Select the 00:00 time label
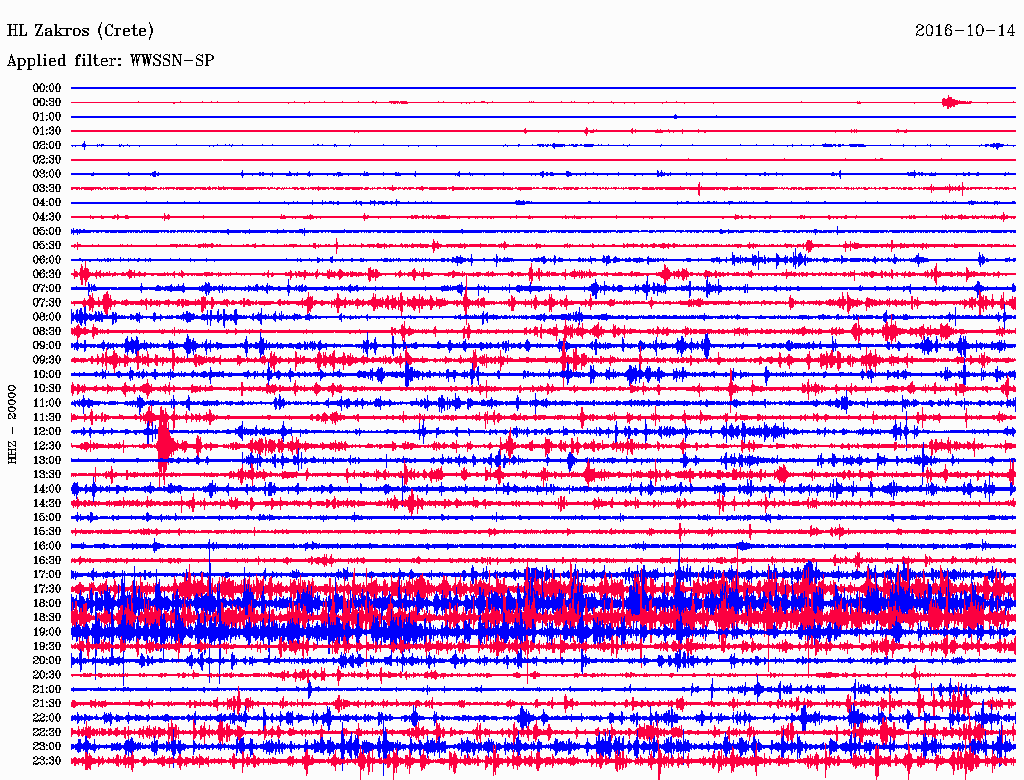This screenshot has height=780, width=1024. (x=47, y=88)
